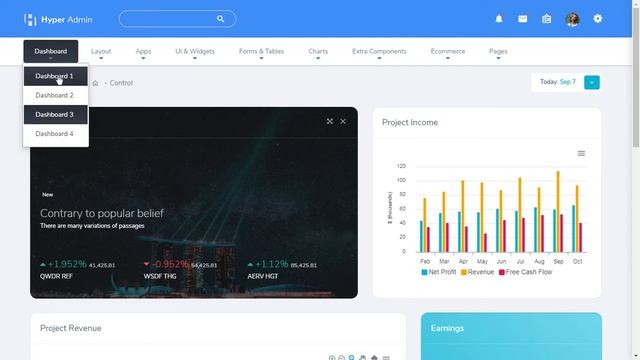640x360 pixels.
Task: Open the user avatar menu
Action: point(573,19)
